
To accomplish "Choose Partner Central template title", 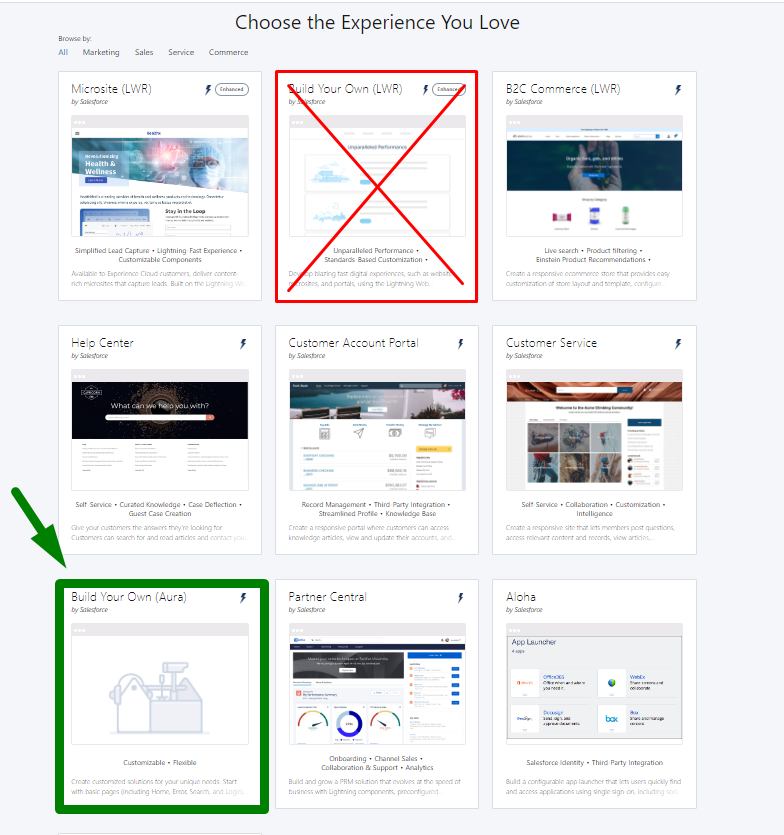I will 327,597.
